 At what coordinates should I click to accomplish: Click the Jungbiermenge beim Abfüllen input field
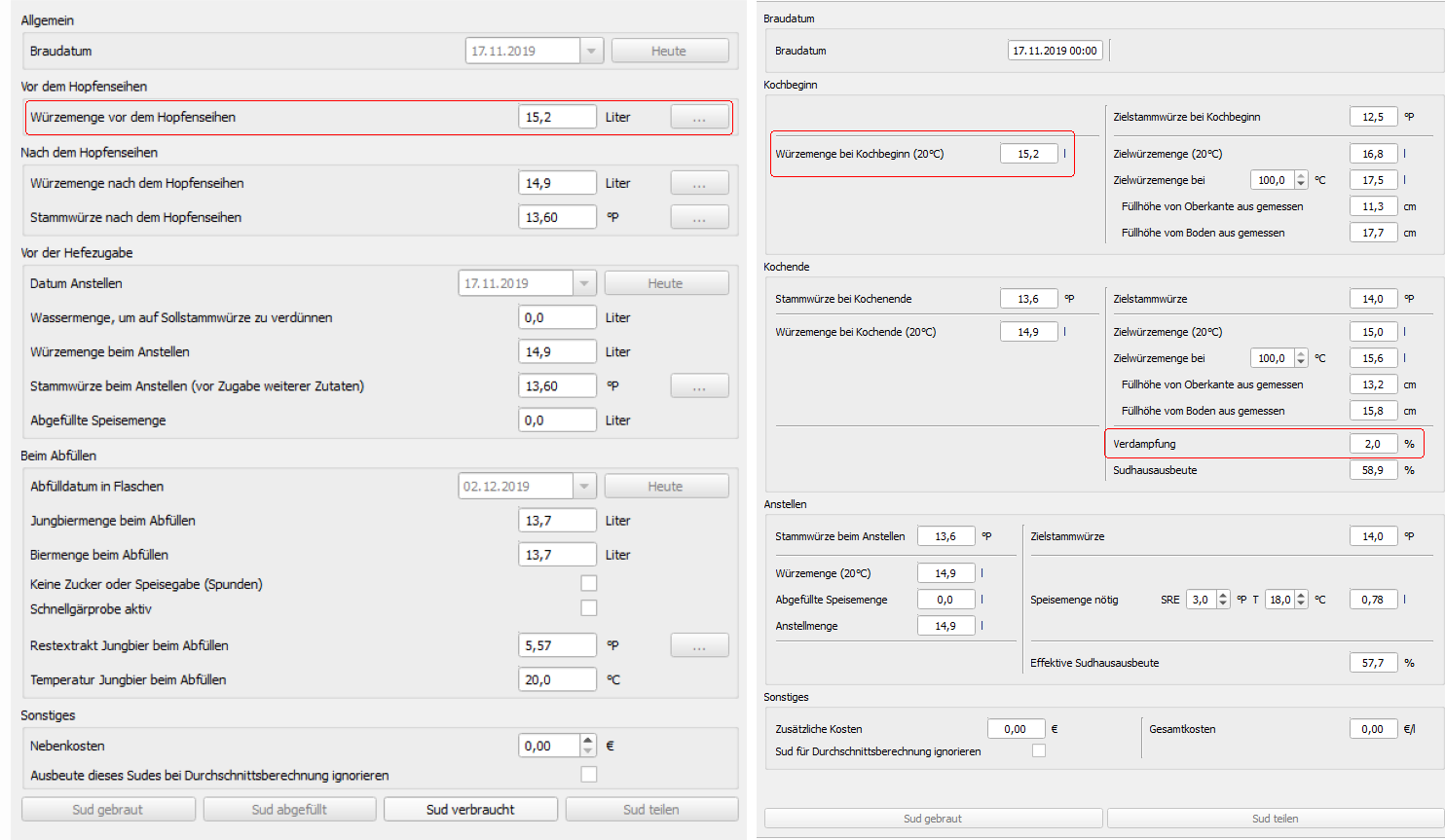click(x=557, y=521)
